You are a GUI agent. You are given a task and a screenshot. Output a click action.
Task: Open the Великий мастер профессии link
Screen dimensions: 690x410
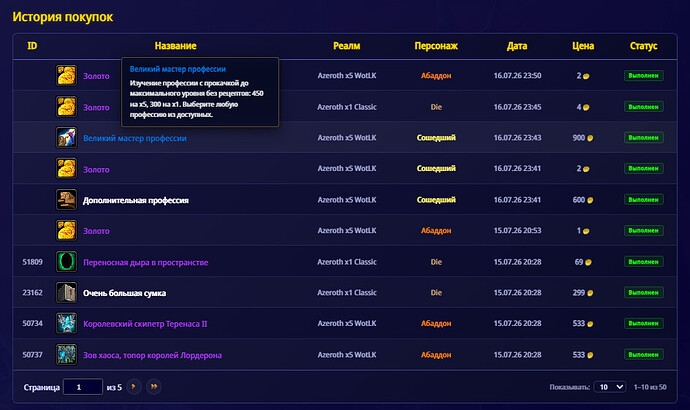coord(135,138)
